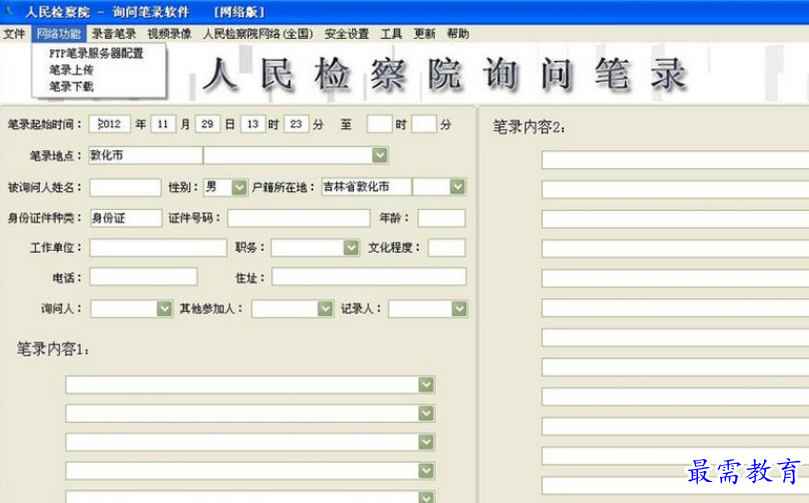Click the day field showing 29
Screen dimensions: 809x503
click(x=208, y=124)
